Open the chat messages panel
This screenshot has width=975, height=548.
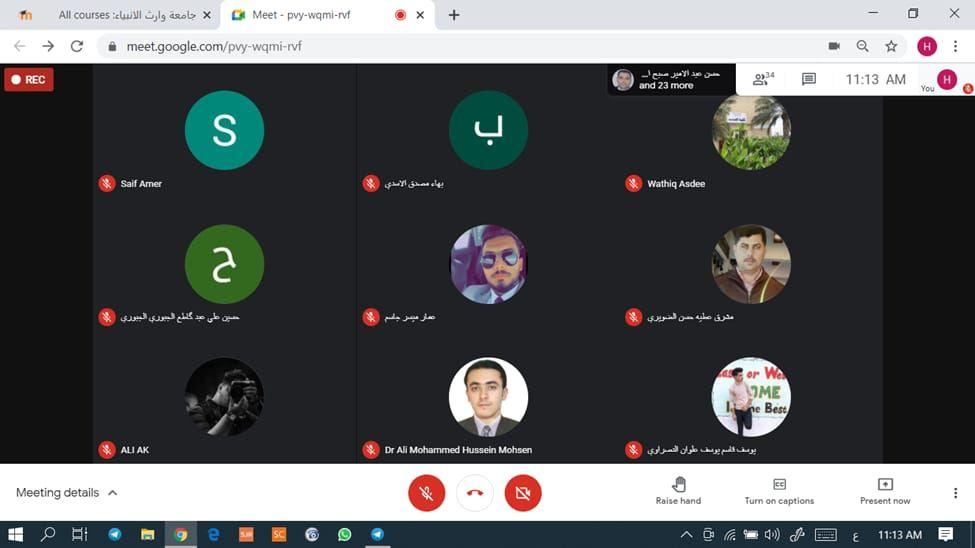coord(809,79)
